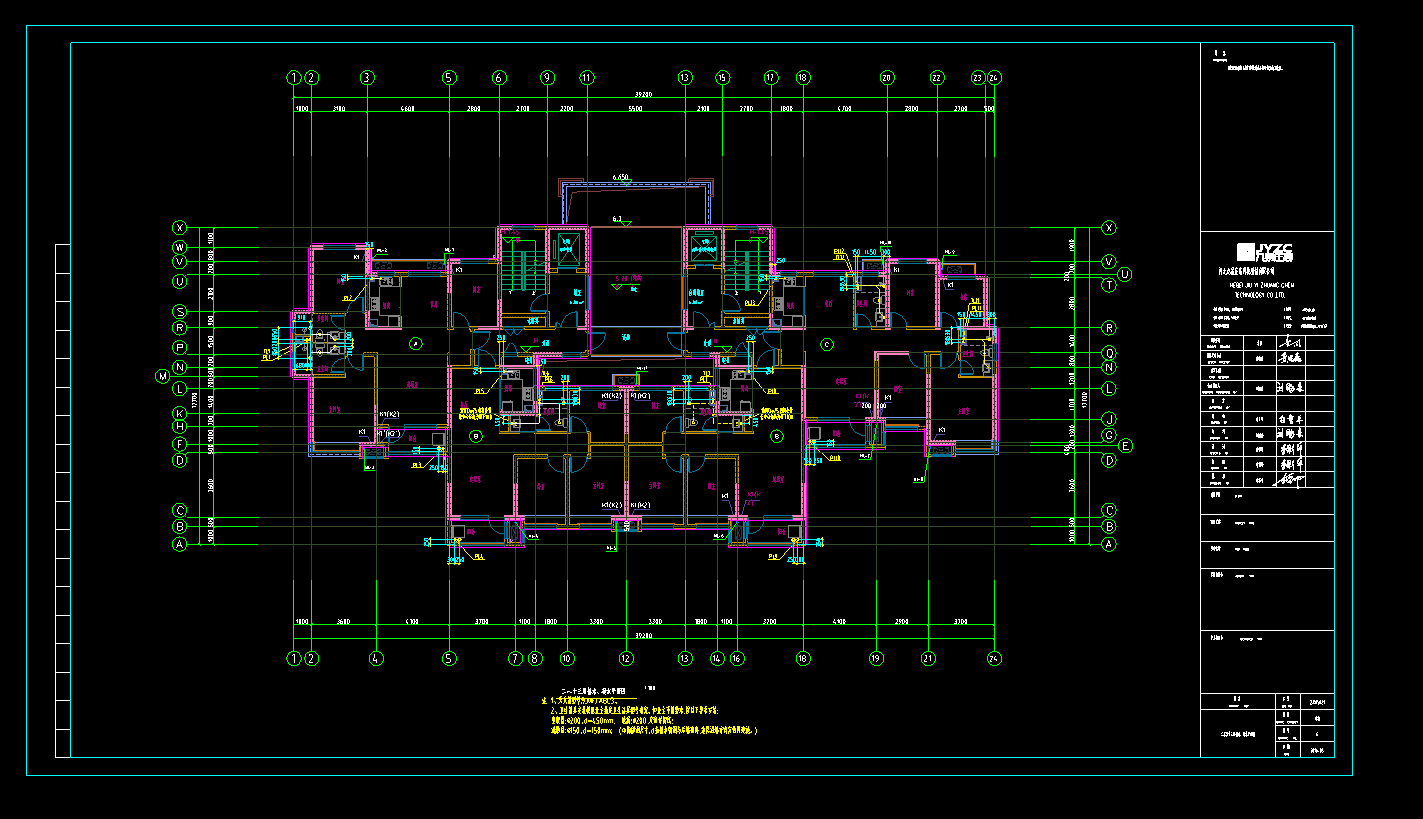Pick axis bubble P
Screen dimensions: 1423x819
click(180, 347)
